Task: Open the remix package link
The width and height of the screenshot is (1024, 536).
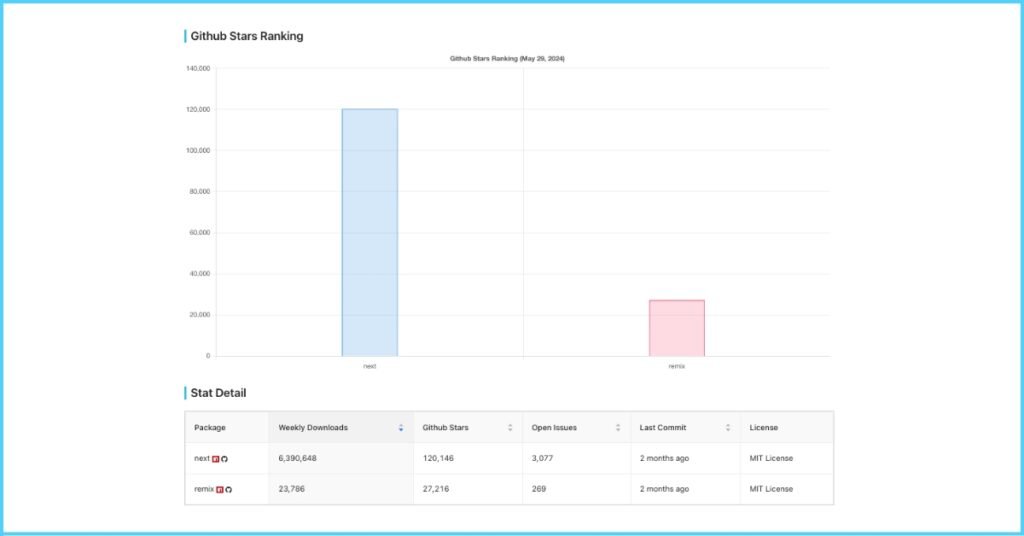Action: pyautogui.click(x=204, y=489)
